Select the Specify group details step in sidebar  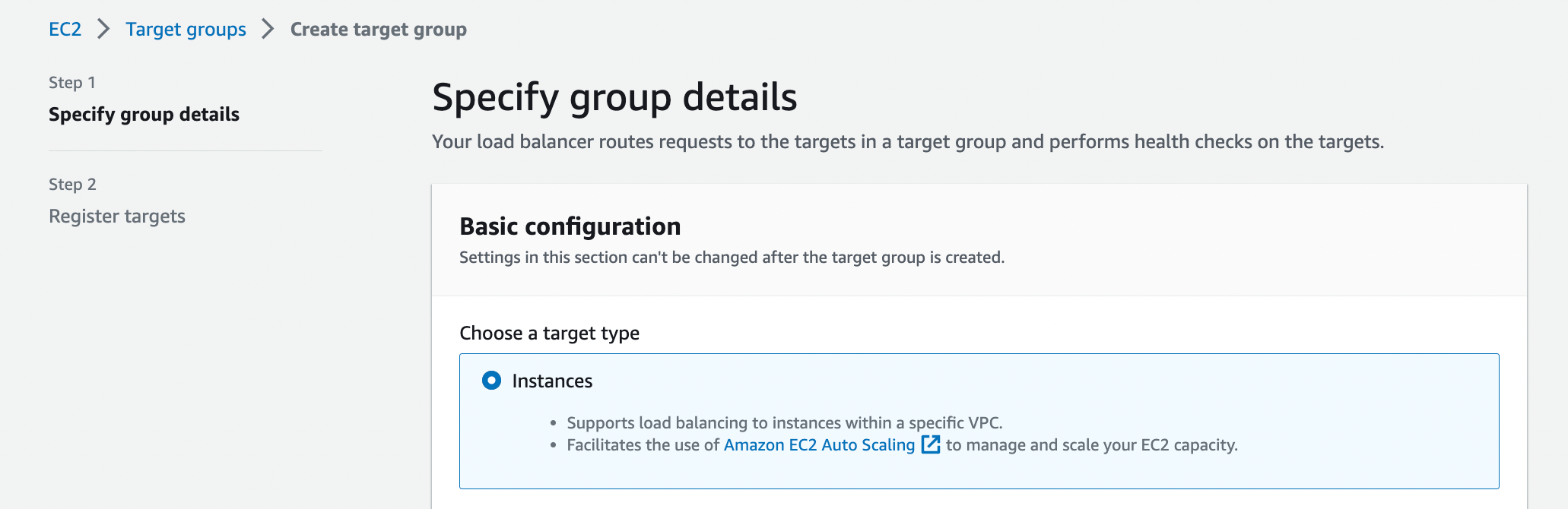pos(144,115)
